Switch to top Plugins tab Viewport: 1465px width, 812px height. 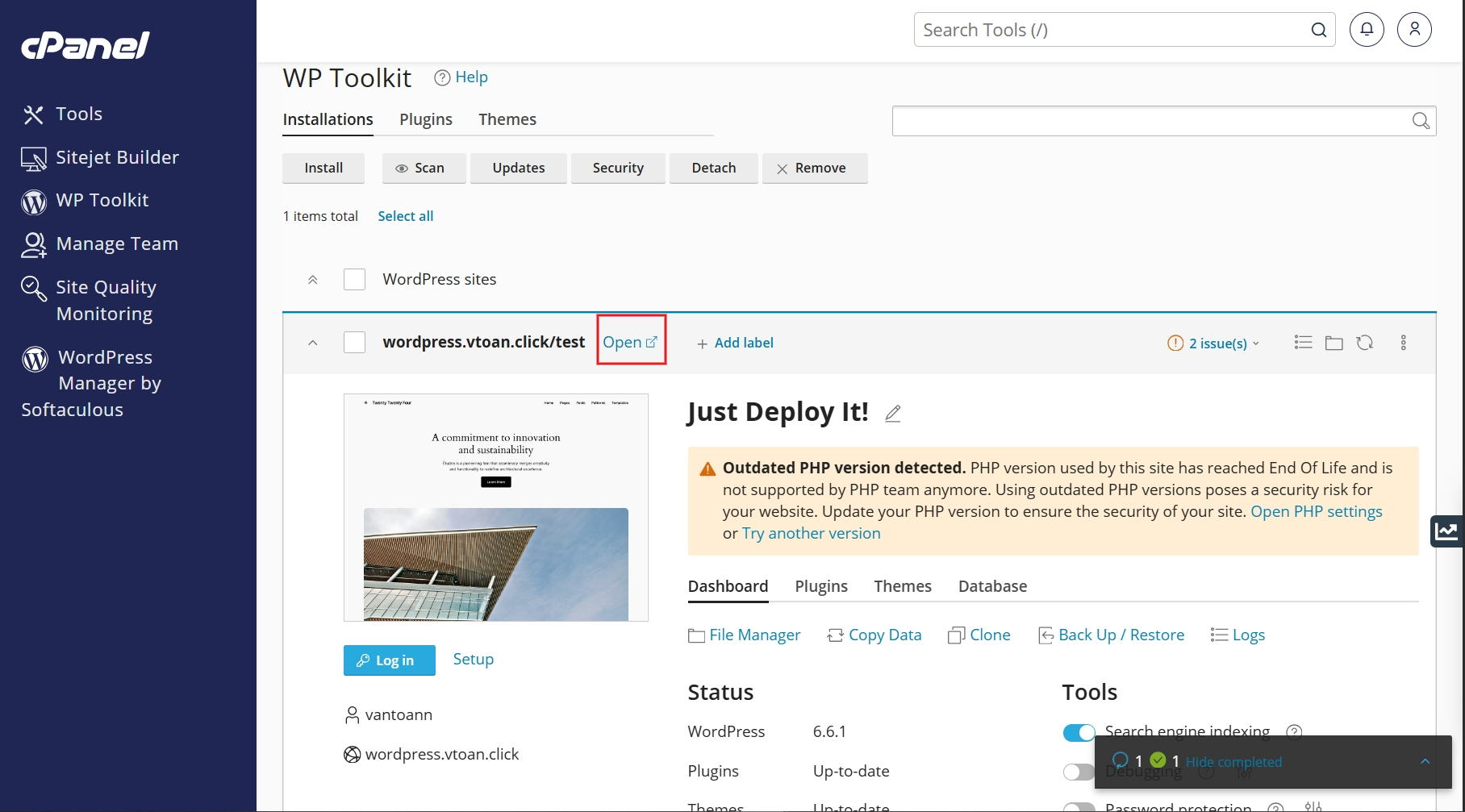tap(426, 119)
